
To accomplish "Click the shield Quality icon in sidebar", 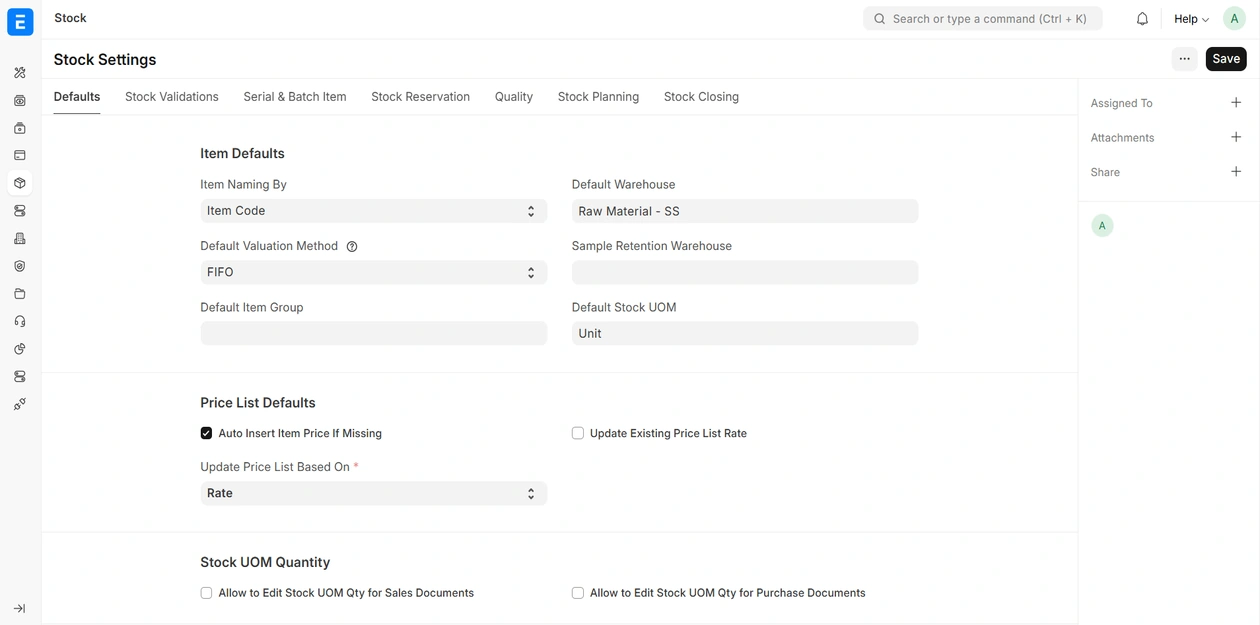I will pos(20,267).
